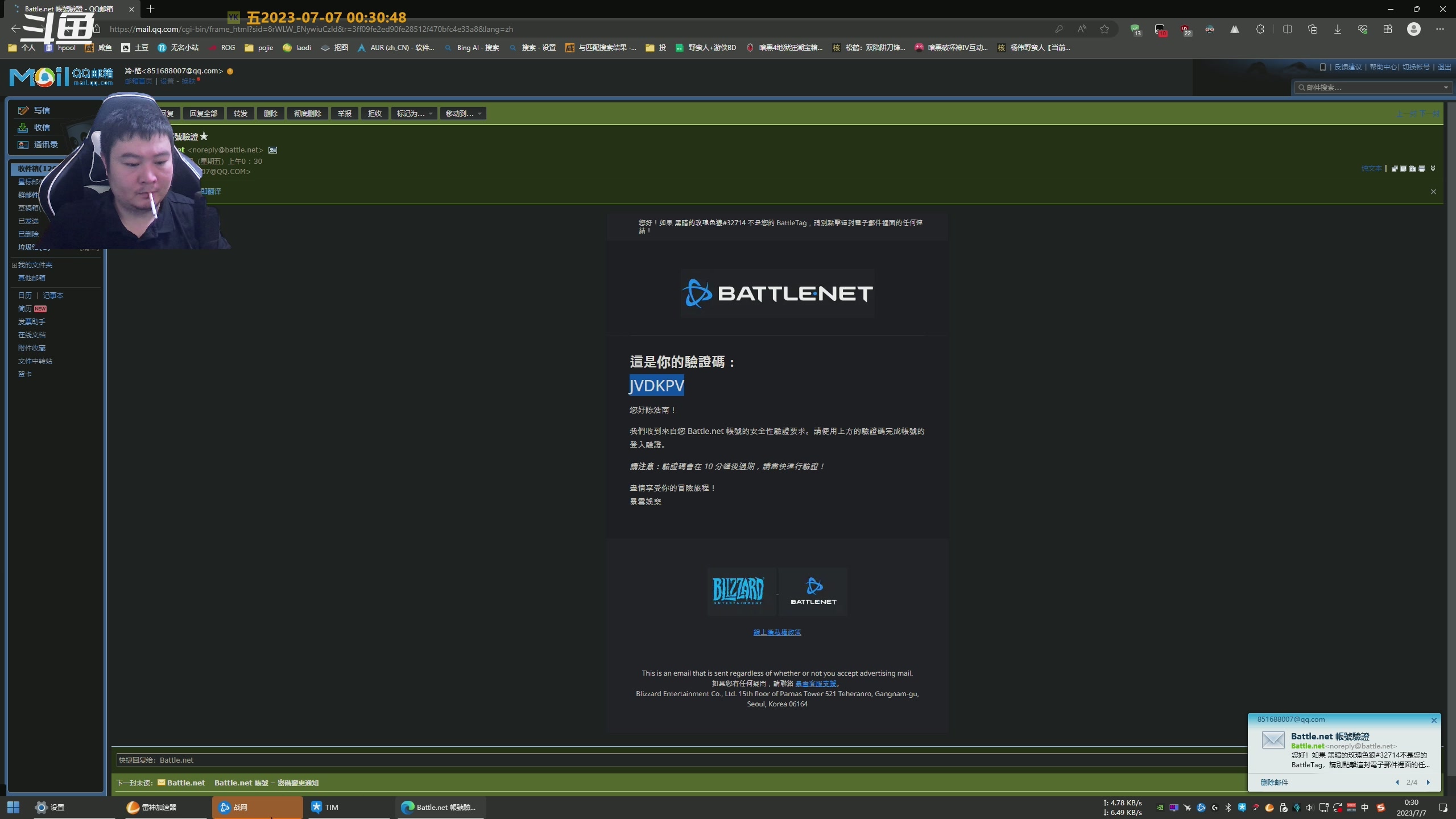Open 雷神加速器 in taskbar

pyautogui.click(x=165, y=807)
